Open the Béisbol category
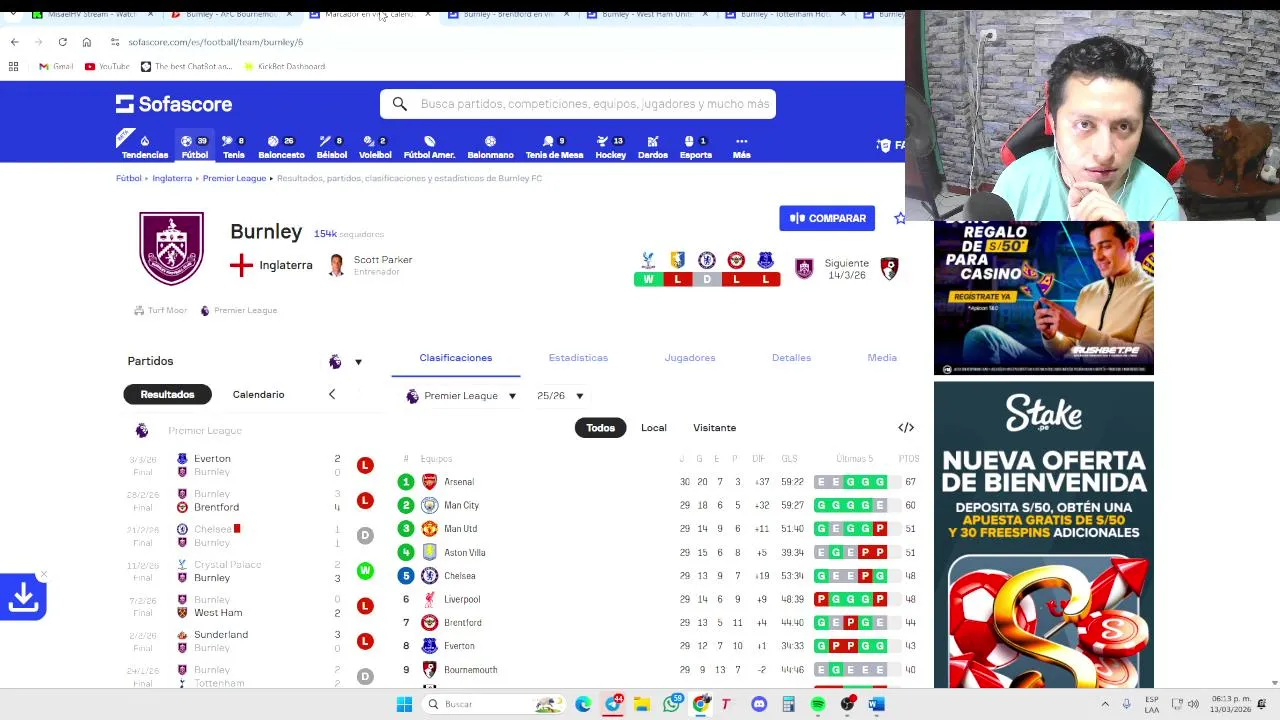Screen dimensions: 1280x720 [331, 147]
